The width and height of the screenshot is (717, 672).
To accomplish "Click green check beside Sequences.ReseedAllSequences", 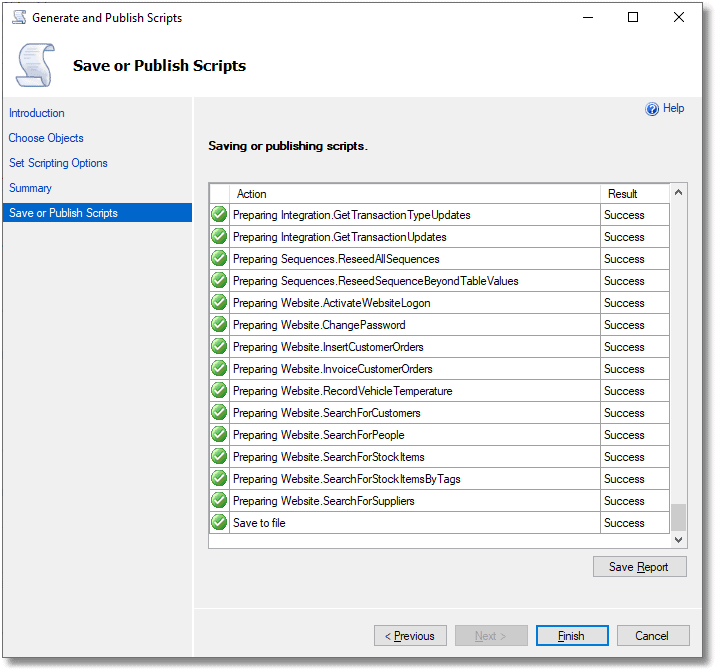I will pyautogui.click(x=219, y=258).
